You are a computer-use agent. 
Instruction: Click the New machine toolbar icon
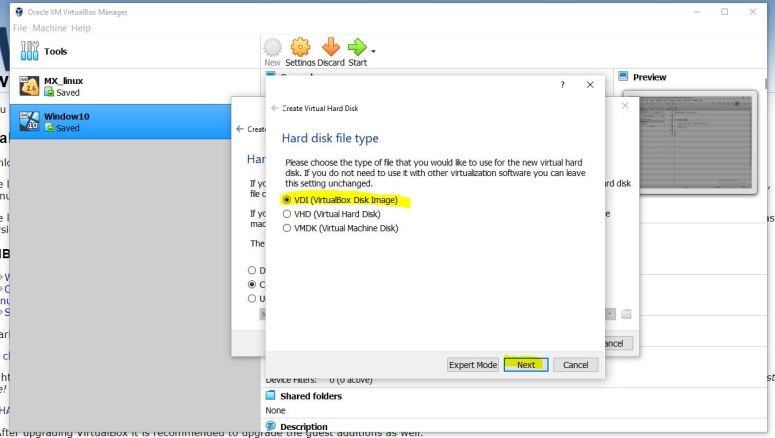[273, 49]
